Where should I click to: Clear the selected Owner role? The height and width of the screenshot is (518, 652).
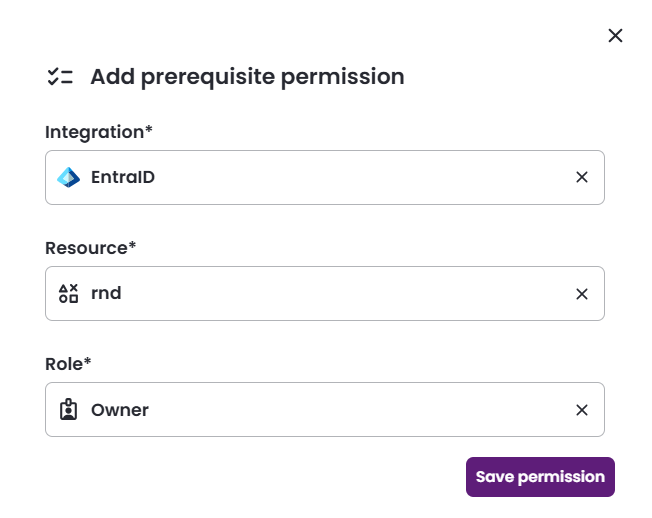582,410
